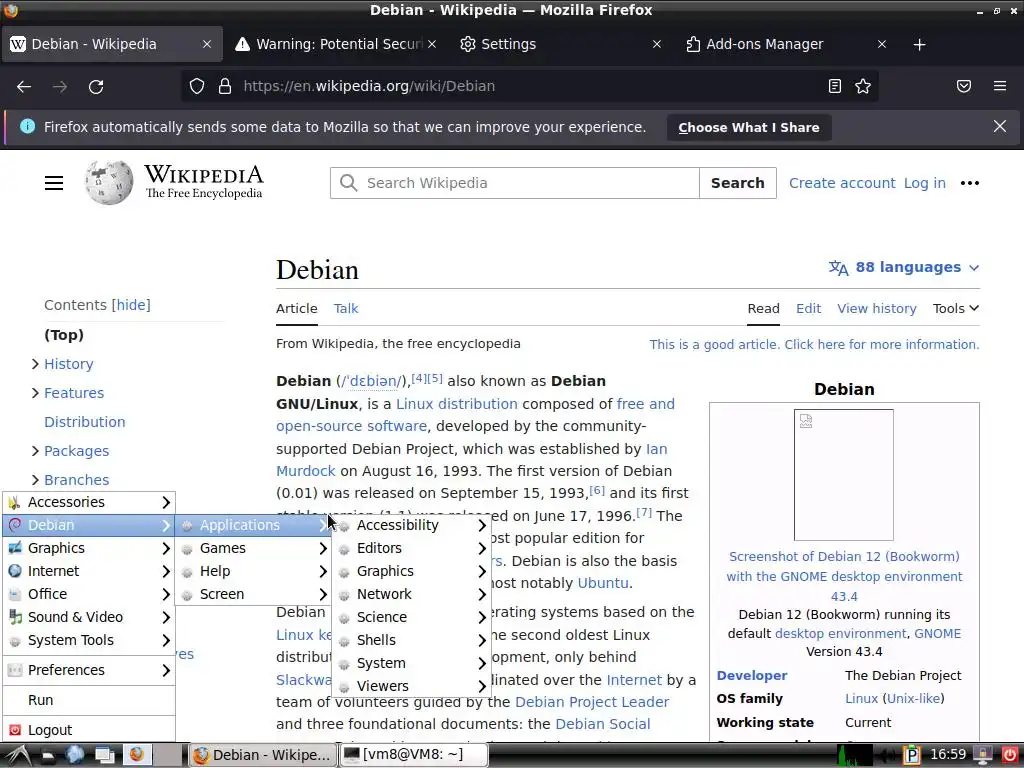Click the network monitor tray icon
Screen dimensions: 1024x768
[855, 756]
